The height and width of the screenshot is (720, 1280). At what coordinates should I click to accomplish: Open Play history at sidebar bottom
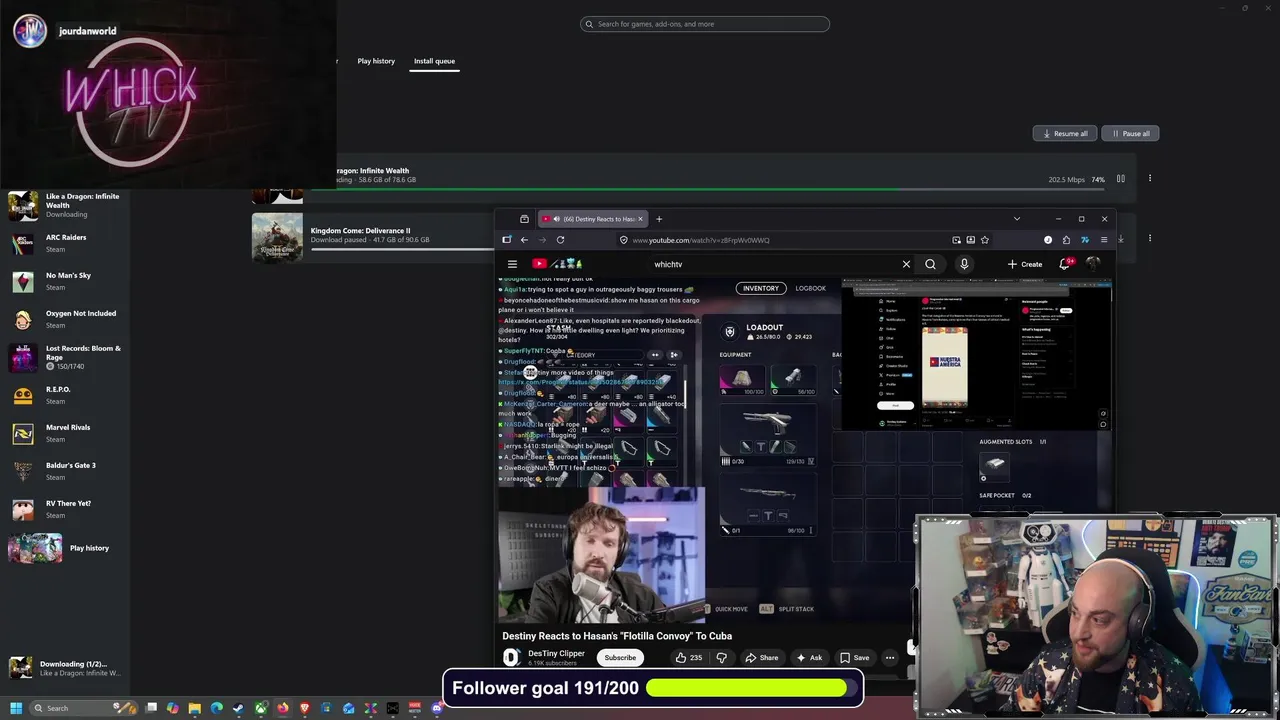65,548
